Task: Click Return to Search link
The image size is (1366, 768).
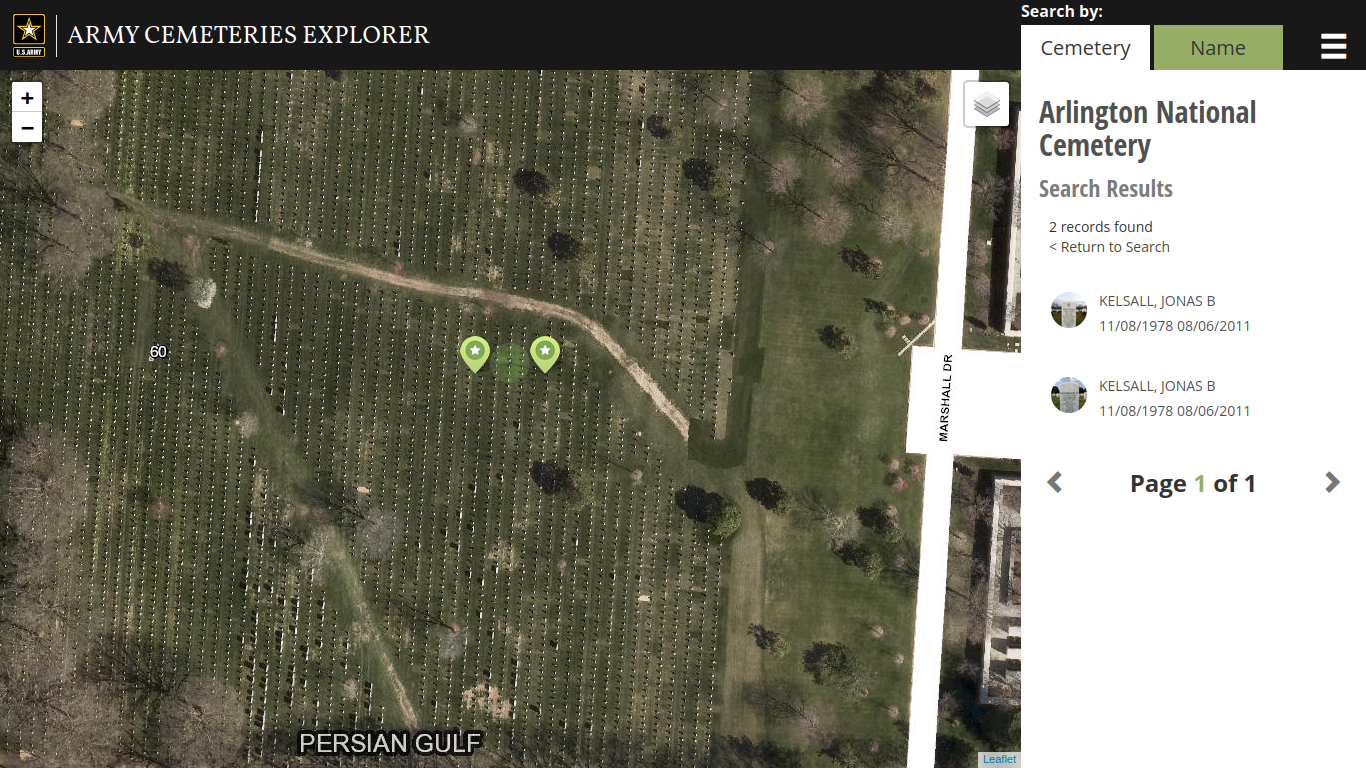Action: (x=1109, y=247)
